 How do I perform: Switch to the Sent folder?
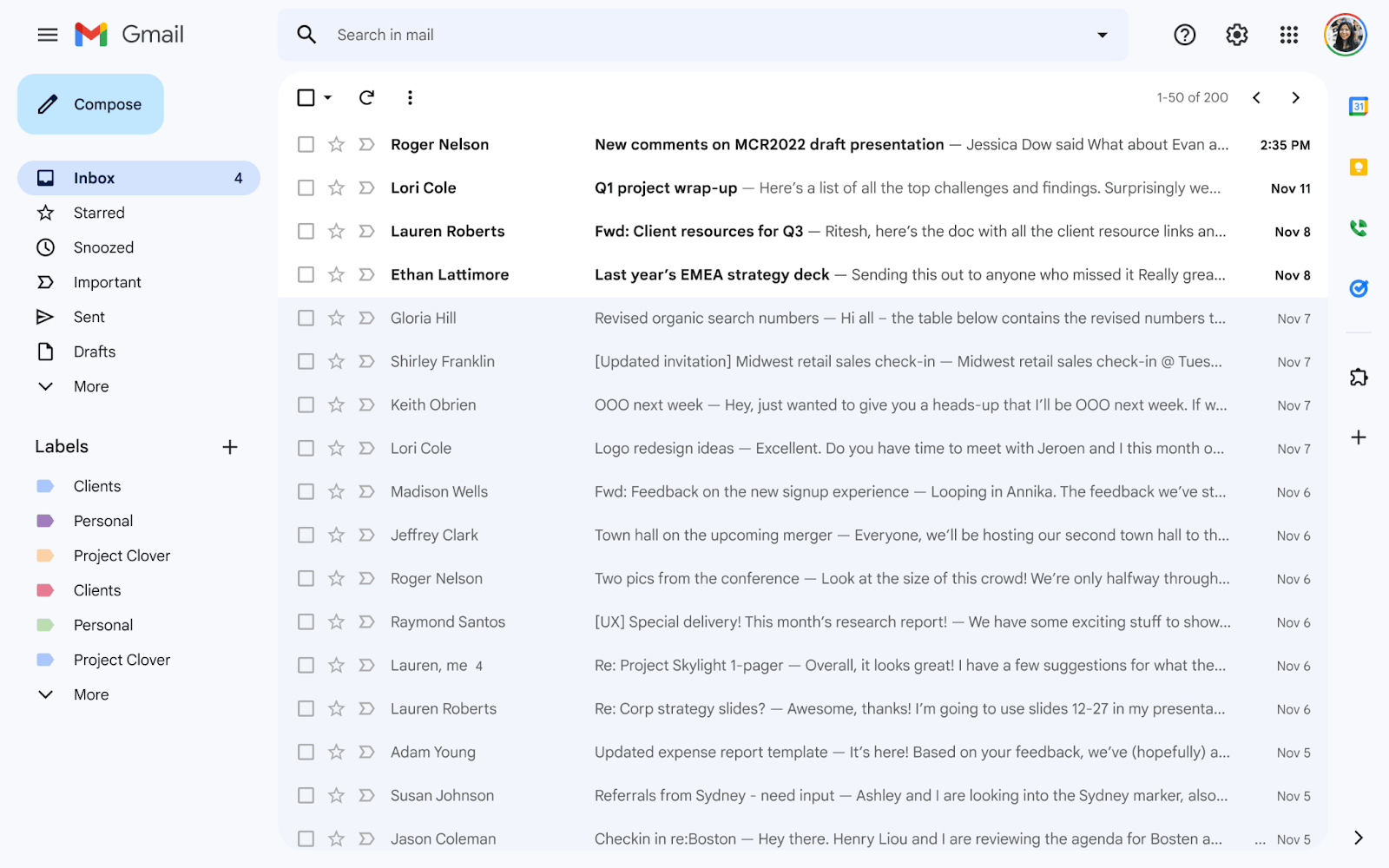click(x=89, y=316)
